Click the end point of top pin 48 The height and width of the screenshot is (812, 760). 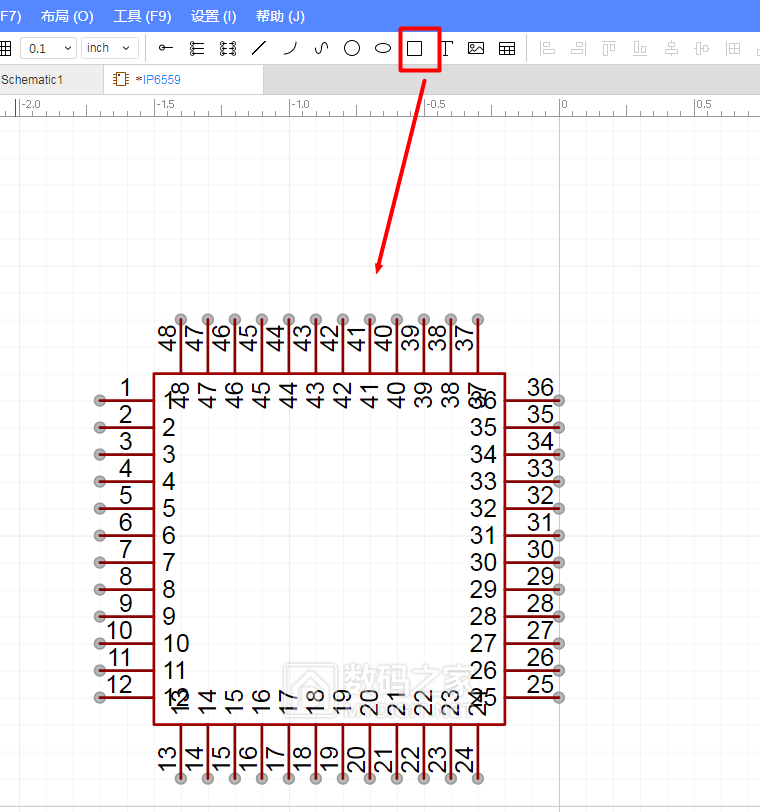pos(181,320)
